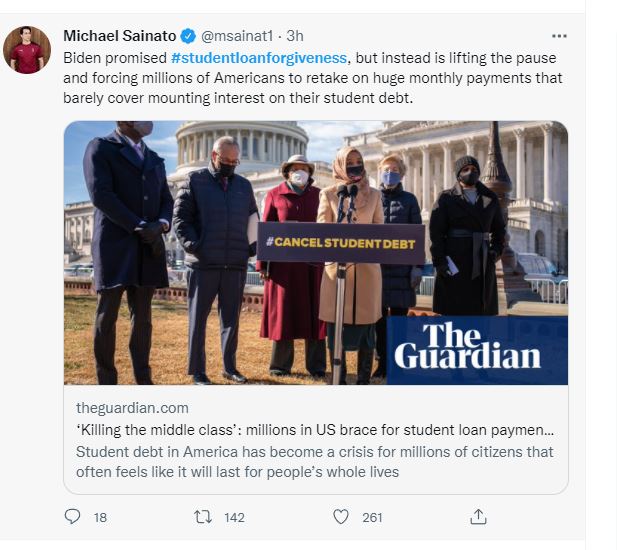Click the tweet body text
The height and width of the screenshot is (550, 617).
point(313,78)
